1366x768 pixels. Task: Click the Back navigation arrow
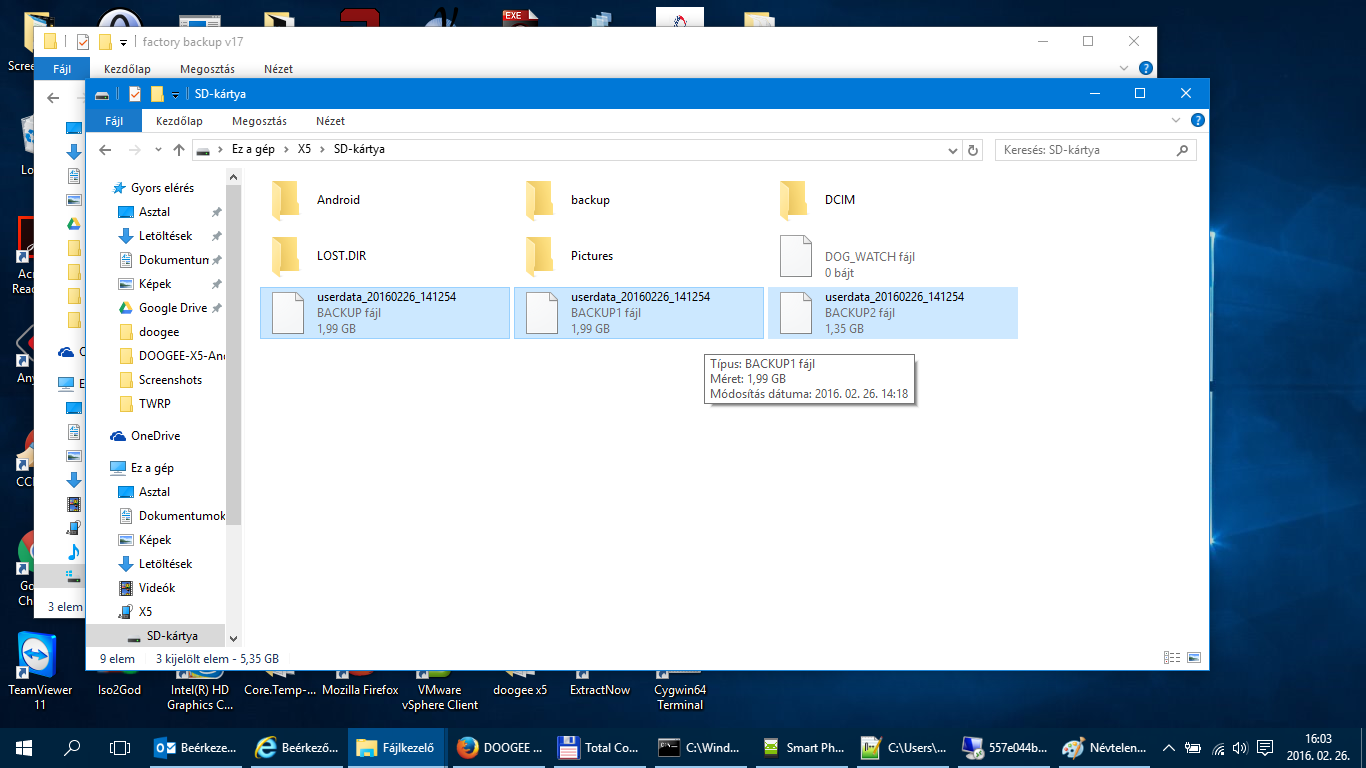tap(105, 150)
